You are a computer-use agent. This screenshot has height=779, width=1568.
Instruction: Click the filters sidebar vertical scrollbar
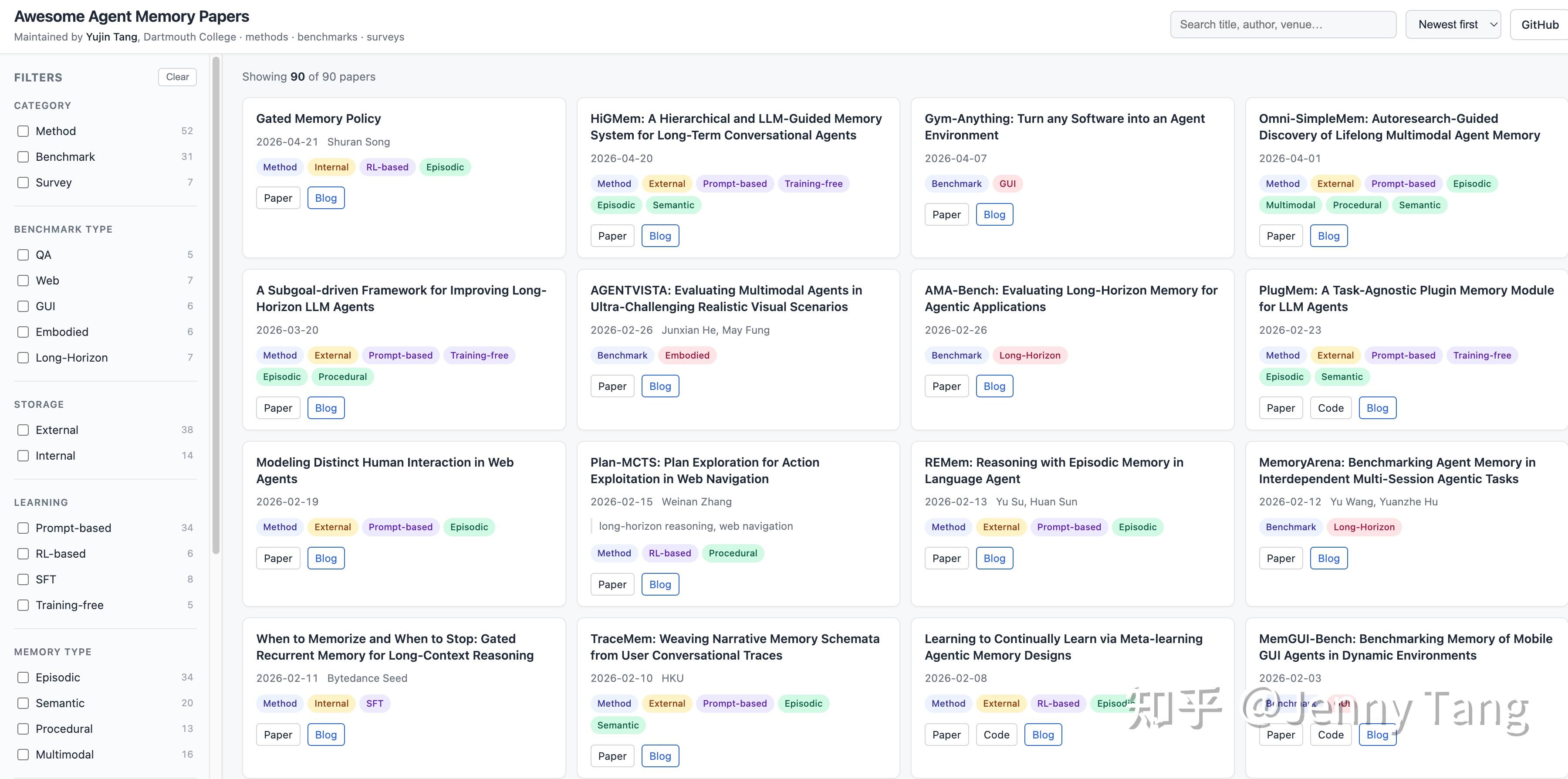pyautogui.click(x=216, y=305)
